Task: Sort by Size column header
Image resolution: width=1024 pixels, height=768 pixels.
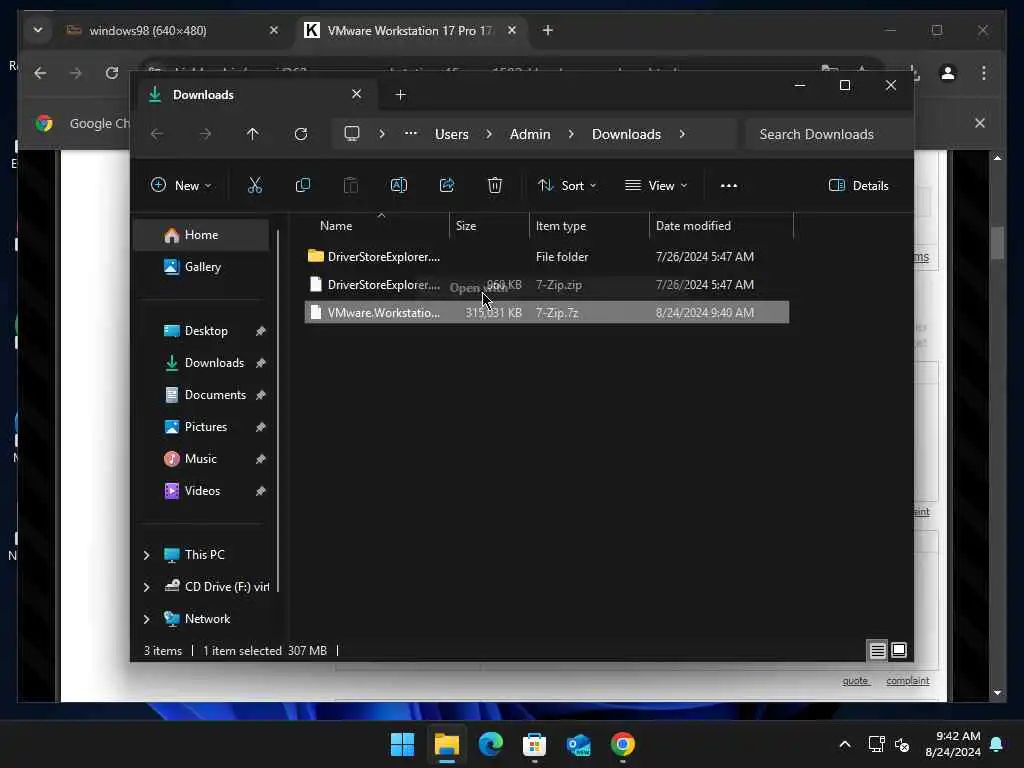Action: click(489, 225)
